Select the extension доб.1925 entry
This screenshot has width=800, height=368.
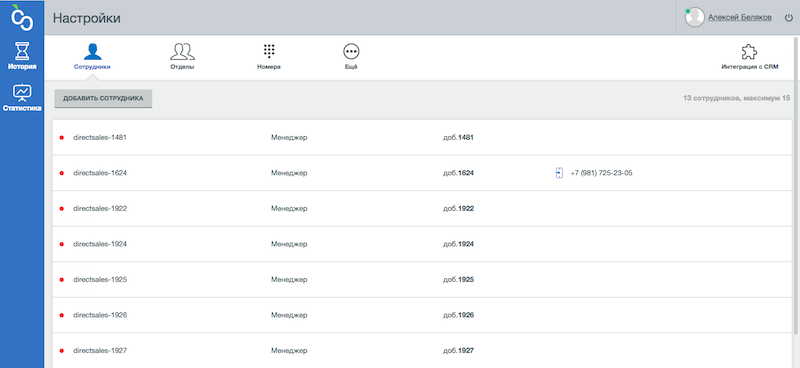[458, 280]
